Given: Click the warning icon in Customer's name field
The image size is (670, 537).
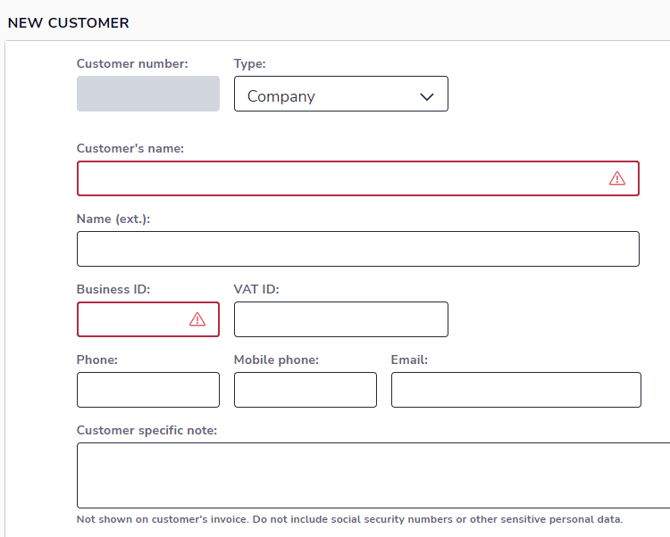Looking at the screenshot, I should (x=617, y=178).
